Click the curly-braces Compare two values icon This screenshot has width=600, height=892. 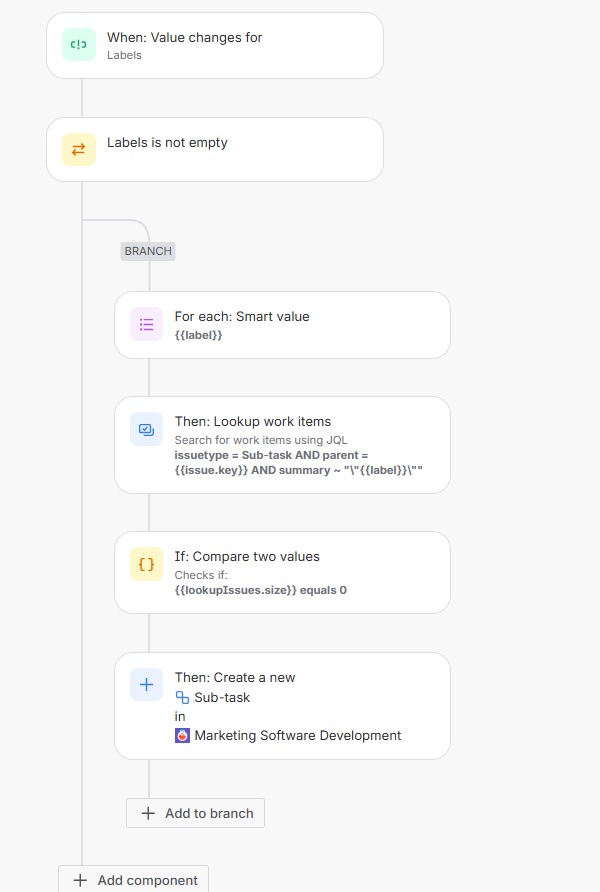[146, 564]
